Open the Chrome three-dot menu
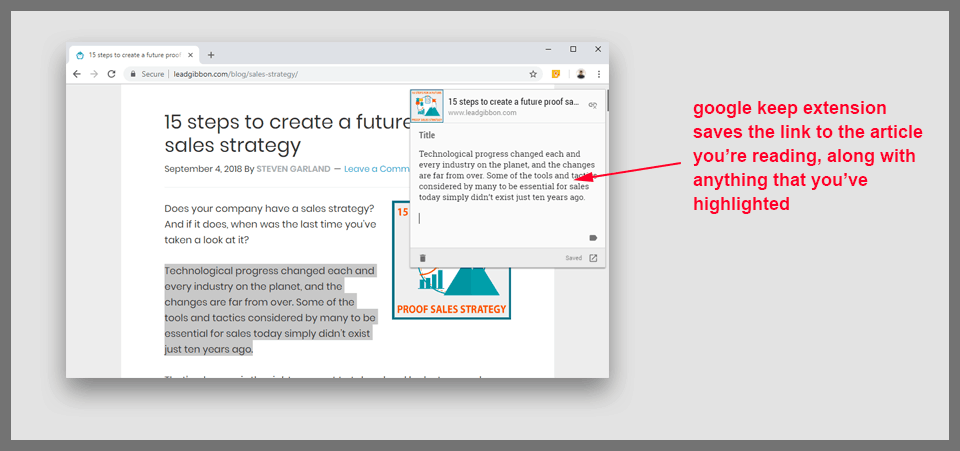The image size is (960, 451). point(599,74)
